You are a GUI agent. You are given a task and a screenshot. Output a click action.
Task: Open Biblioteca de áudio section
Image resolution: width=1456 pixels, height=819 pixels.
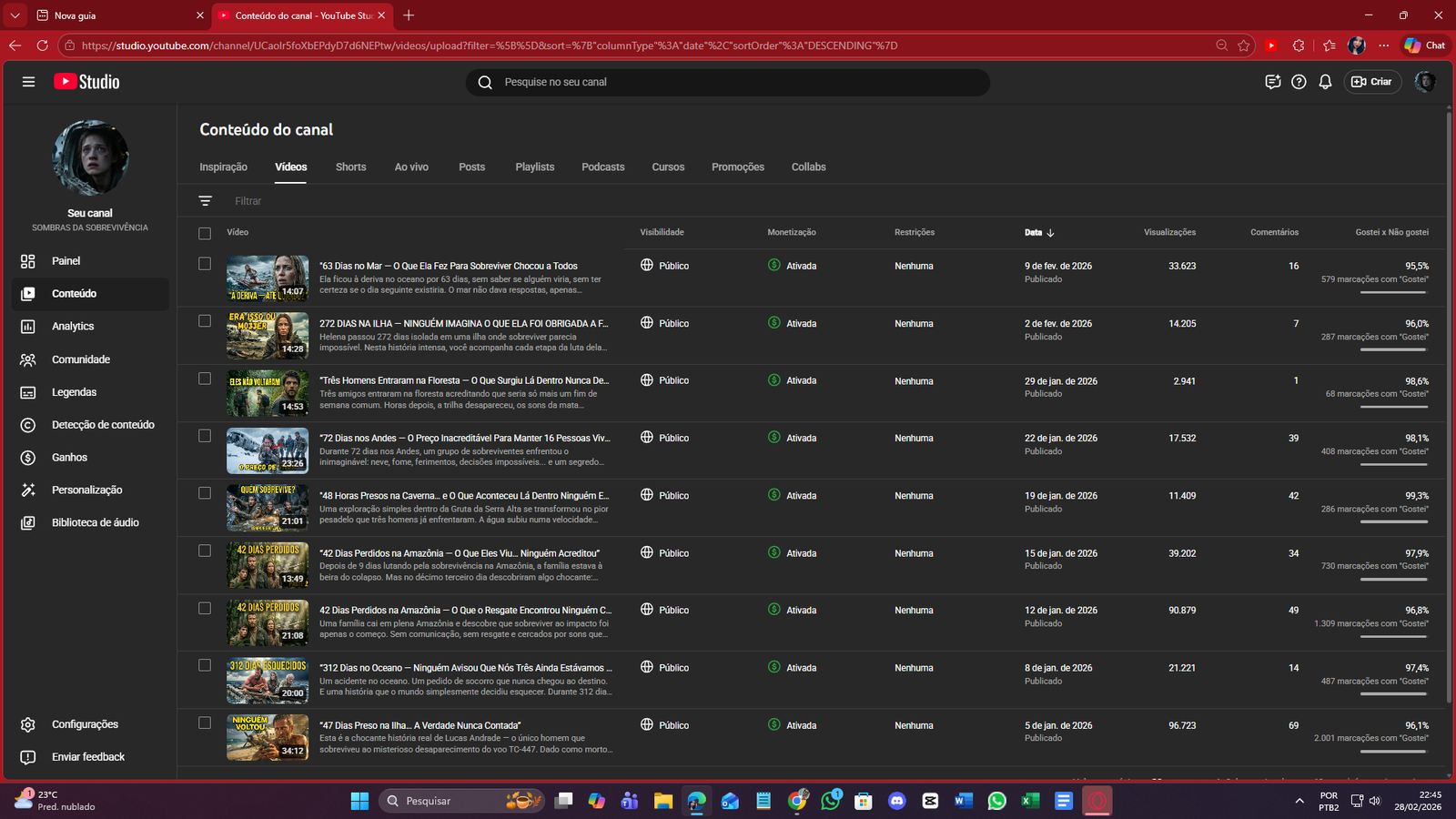click(95, 523)
